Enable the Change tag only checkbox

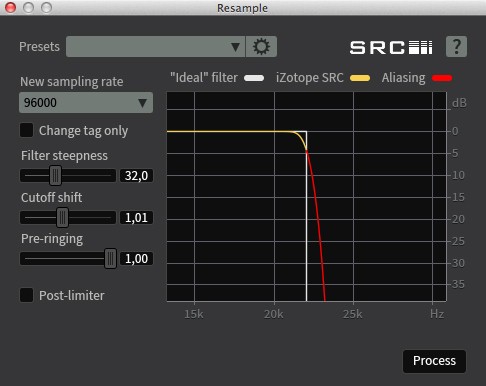tap(26, 130)
